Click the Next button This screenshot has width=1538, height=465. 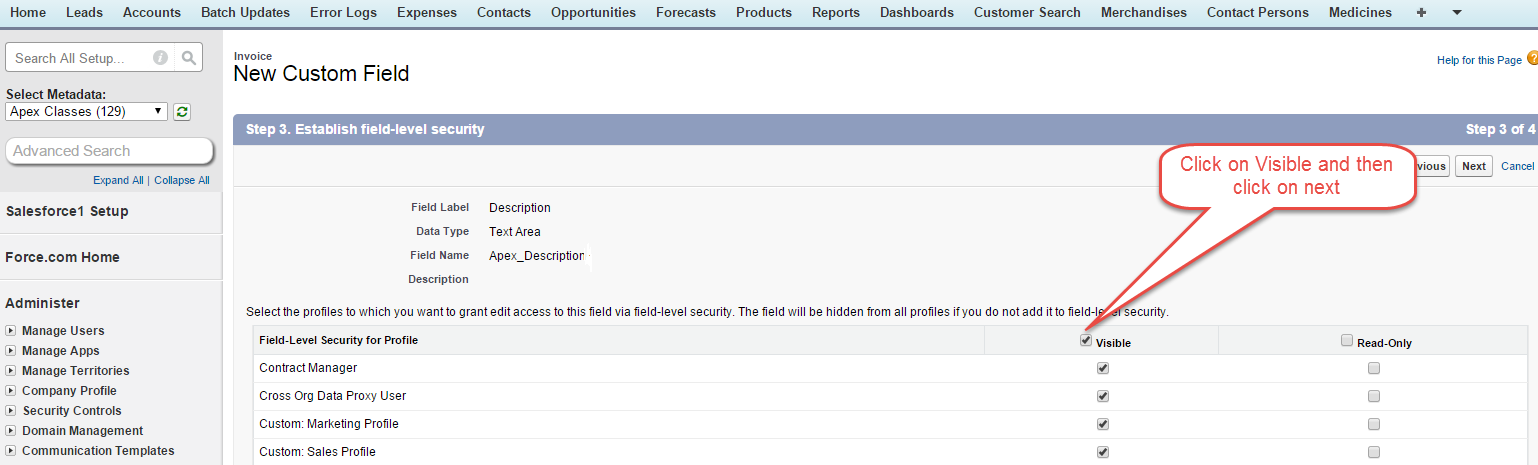point(1473,166)
